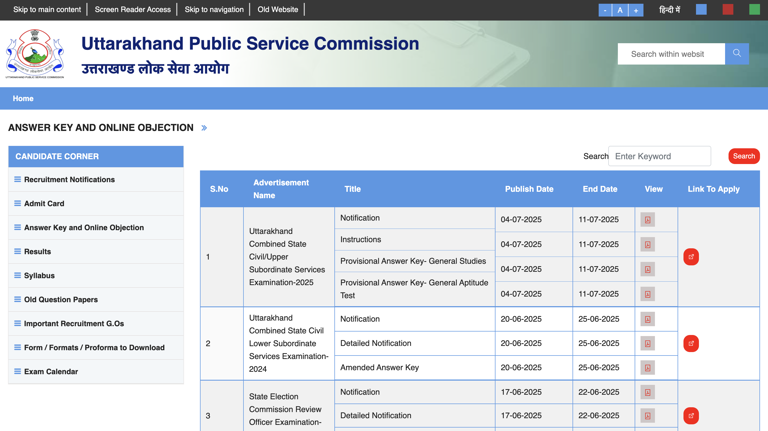The height and width of the screenshot is (431, 768).
Task: Select the blue color theme swatch
Action: tap(701, 10)
